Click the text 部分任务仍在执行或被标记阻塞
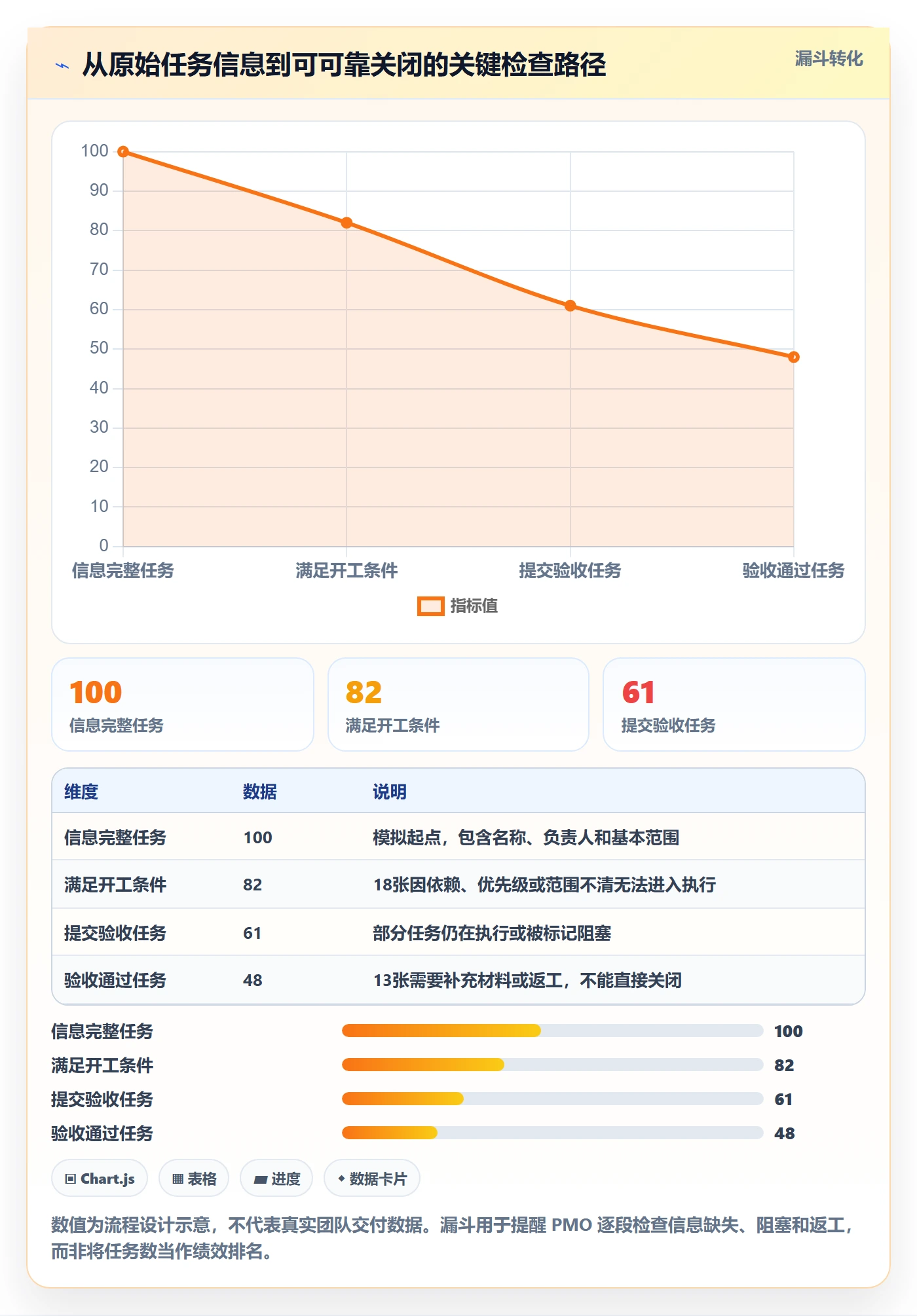The width and height of the screenshot is (917, 1316). point(492,933)
